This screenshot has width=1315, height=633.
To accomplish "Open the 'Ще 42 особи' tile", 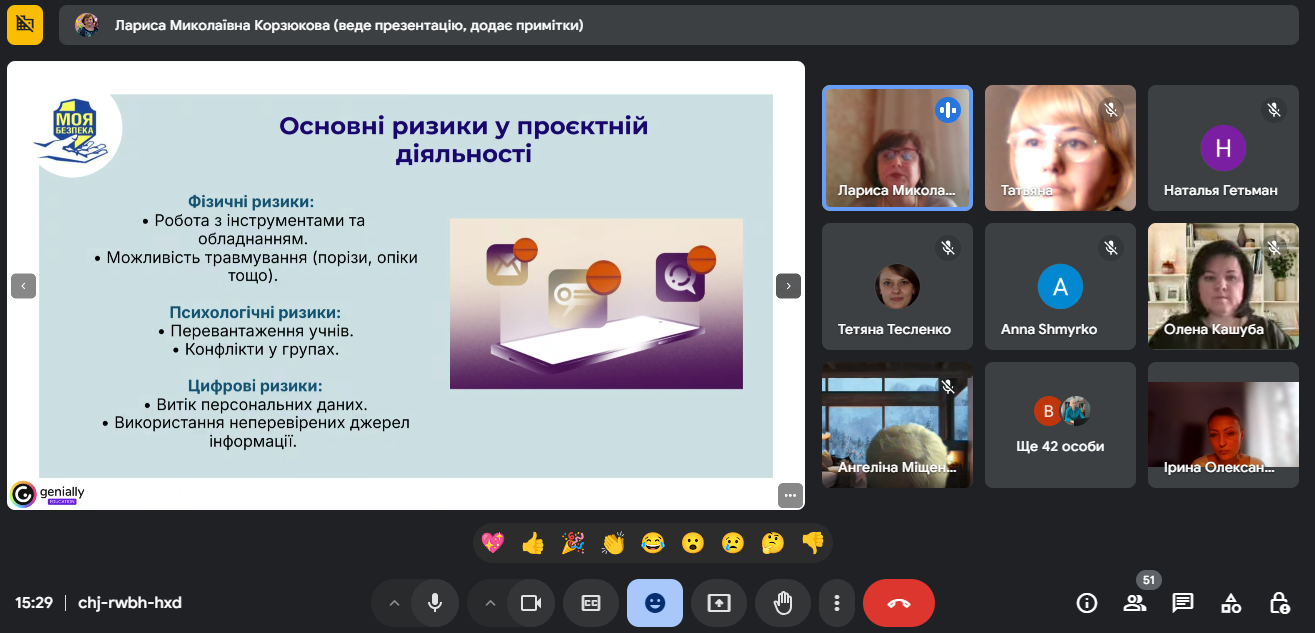I will [x=1060, y=425].
